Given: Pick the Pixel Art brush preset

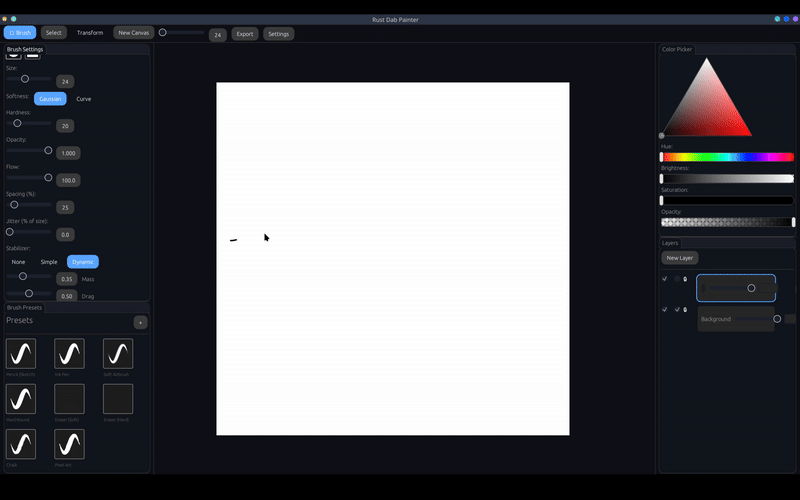Looking at the screenshot, I should pos(69,444).
